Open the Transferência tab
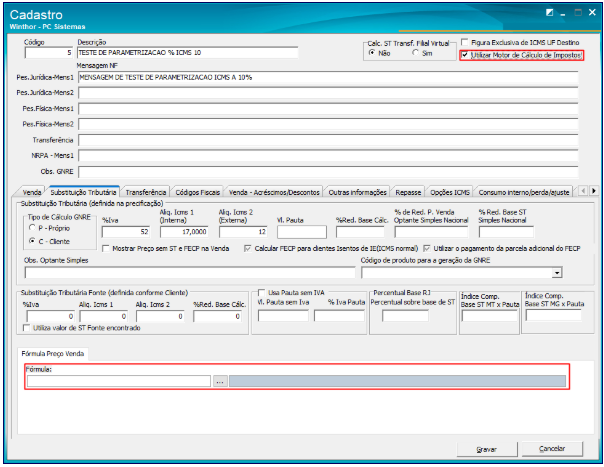This screenshot has width=604, height=467. [146, 192]
